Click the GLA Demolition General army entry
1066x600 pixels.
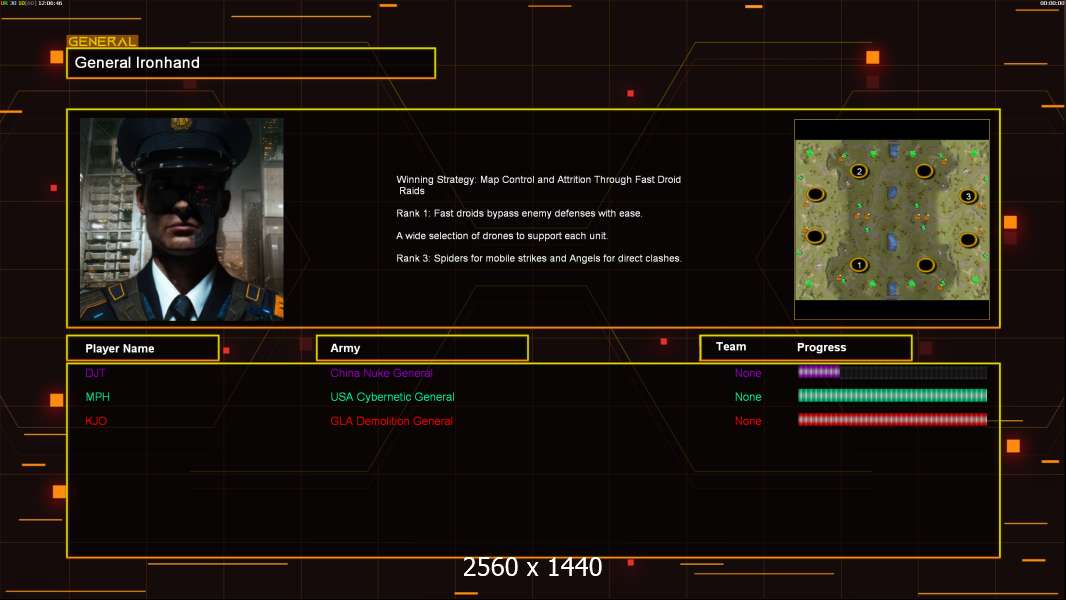click(x=392, y=421)
